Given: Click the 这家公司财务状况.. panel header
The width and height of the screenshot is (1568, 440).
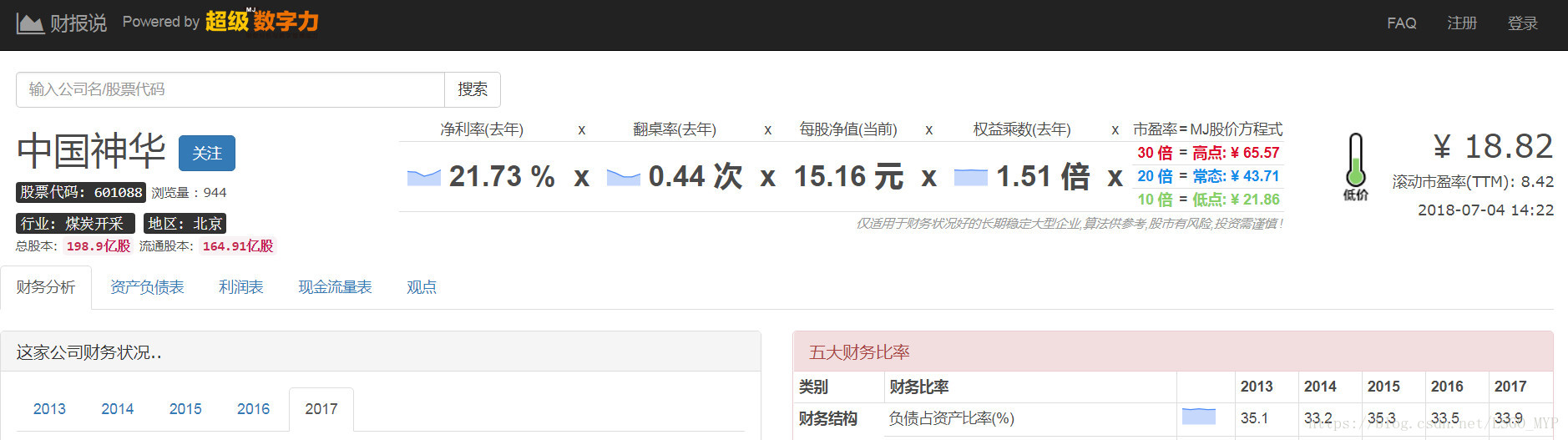Looking at the screenshot, I should click(381, 351).
